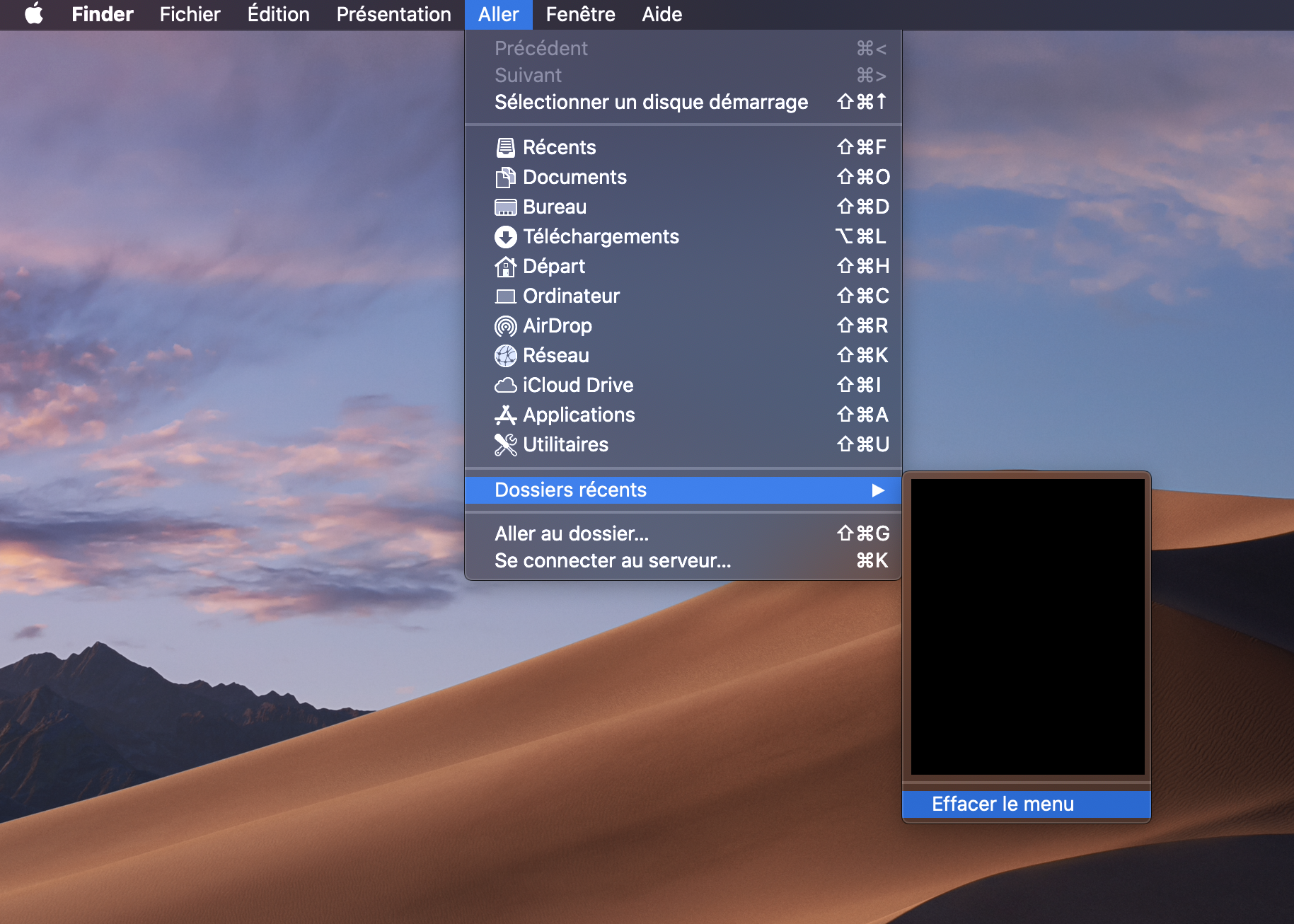Open iCloud Drive from the menu
The height and width of the screenshot is (924, 1294).
(683, 385)
